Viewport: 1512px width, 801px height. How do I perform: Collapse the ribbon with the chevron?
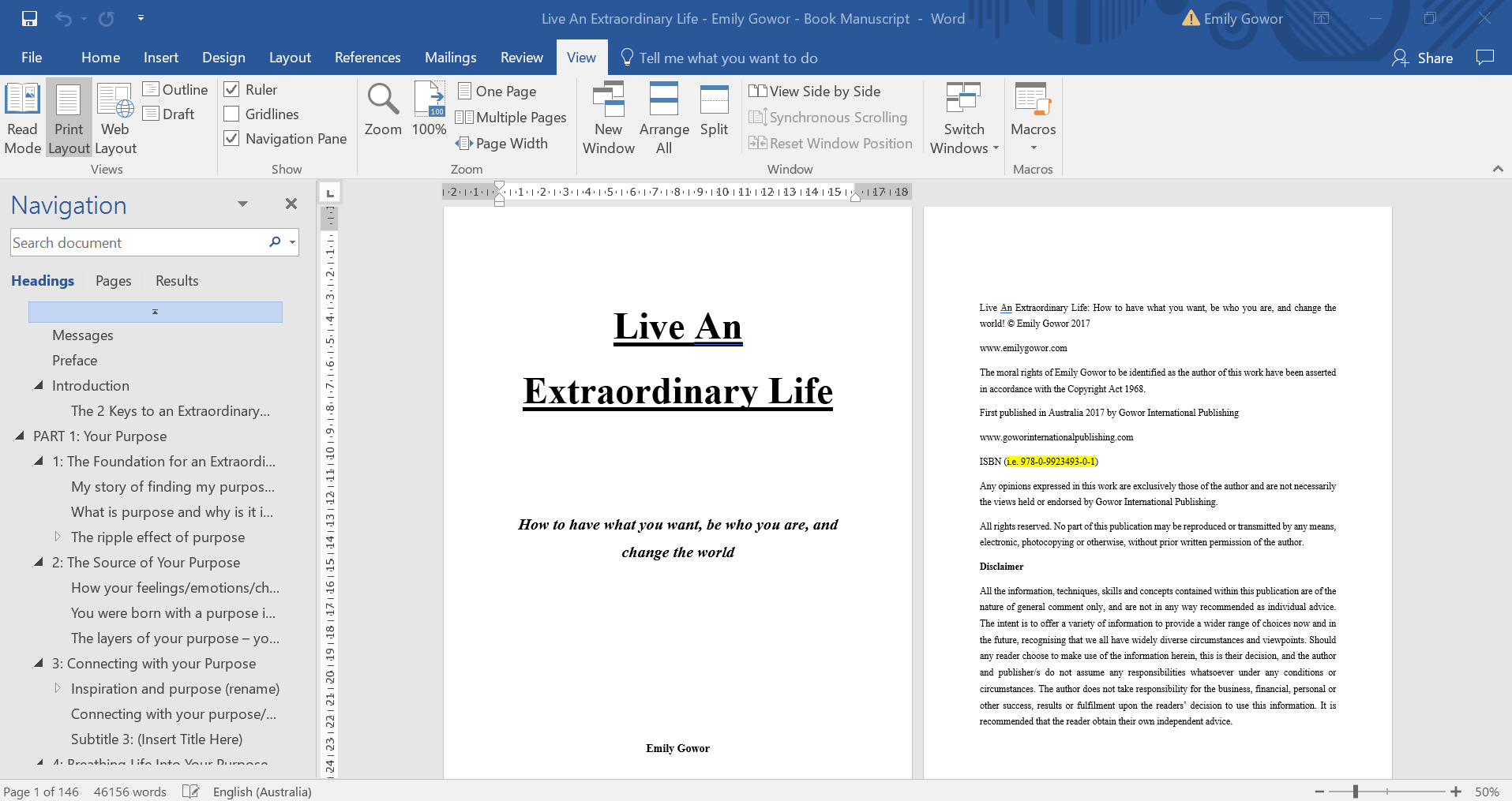(1498, 168)
